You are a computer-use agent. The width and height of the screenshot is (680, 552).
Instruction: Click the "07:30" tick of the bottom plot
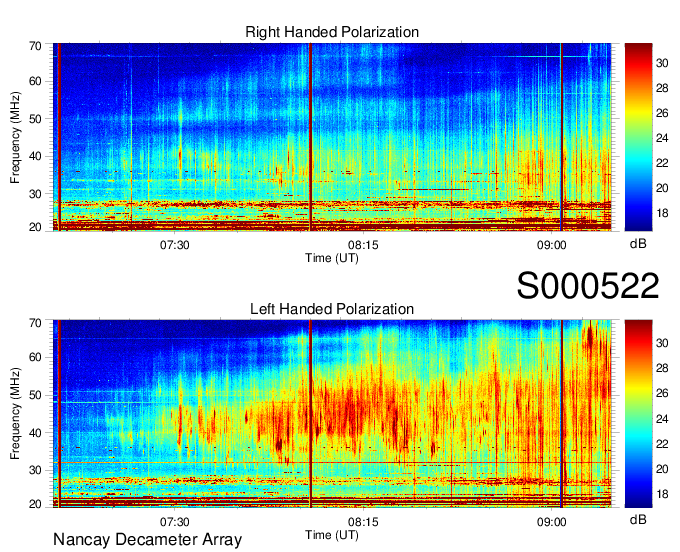click(x=174, y=522)
